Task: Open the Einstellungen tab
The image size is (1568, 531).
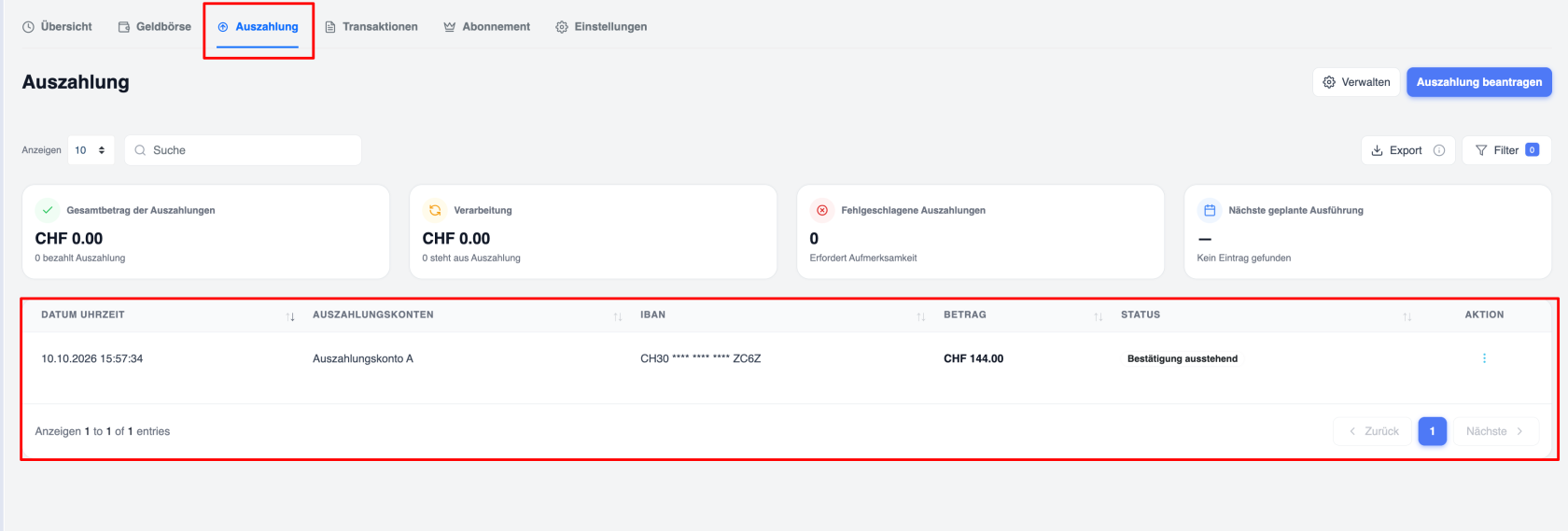Action: click(x=601, y=27)
